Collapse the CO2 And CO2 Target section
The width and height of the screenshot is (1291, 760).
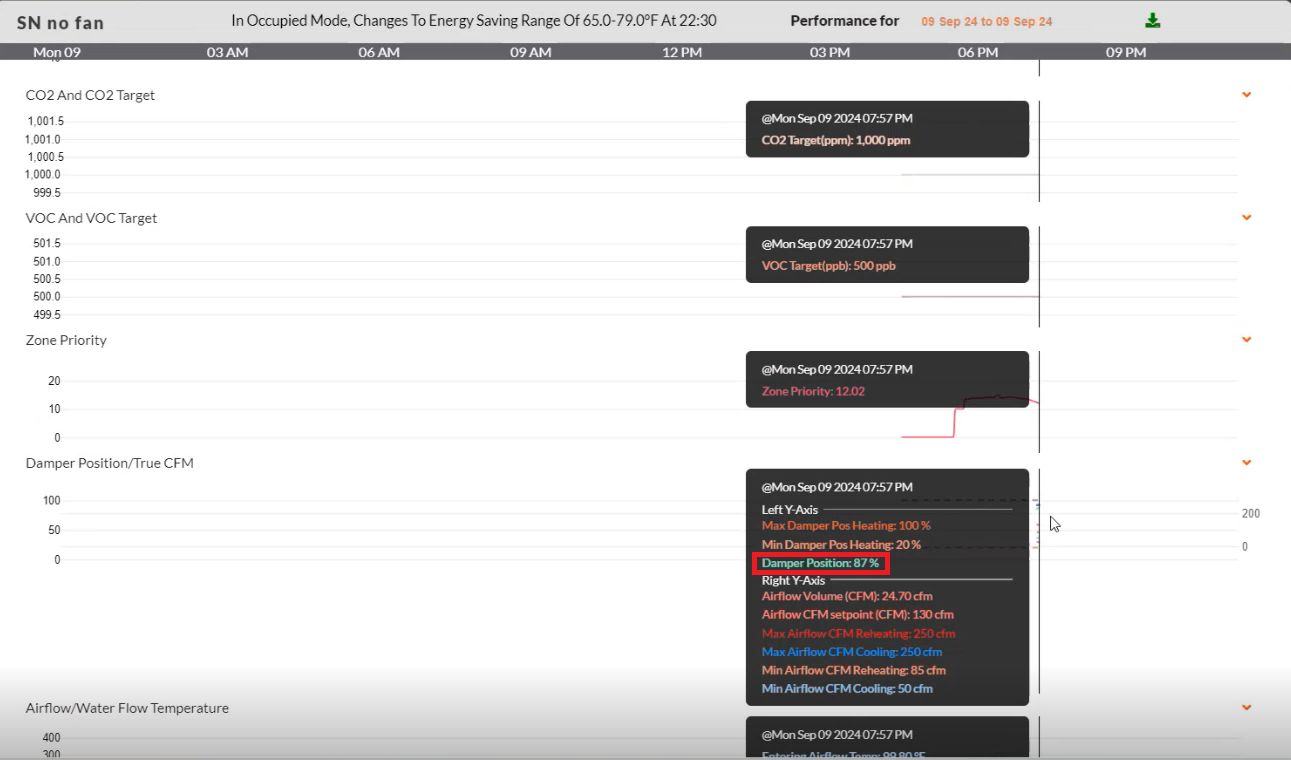click(1246, 95)
